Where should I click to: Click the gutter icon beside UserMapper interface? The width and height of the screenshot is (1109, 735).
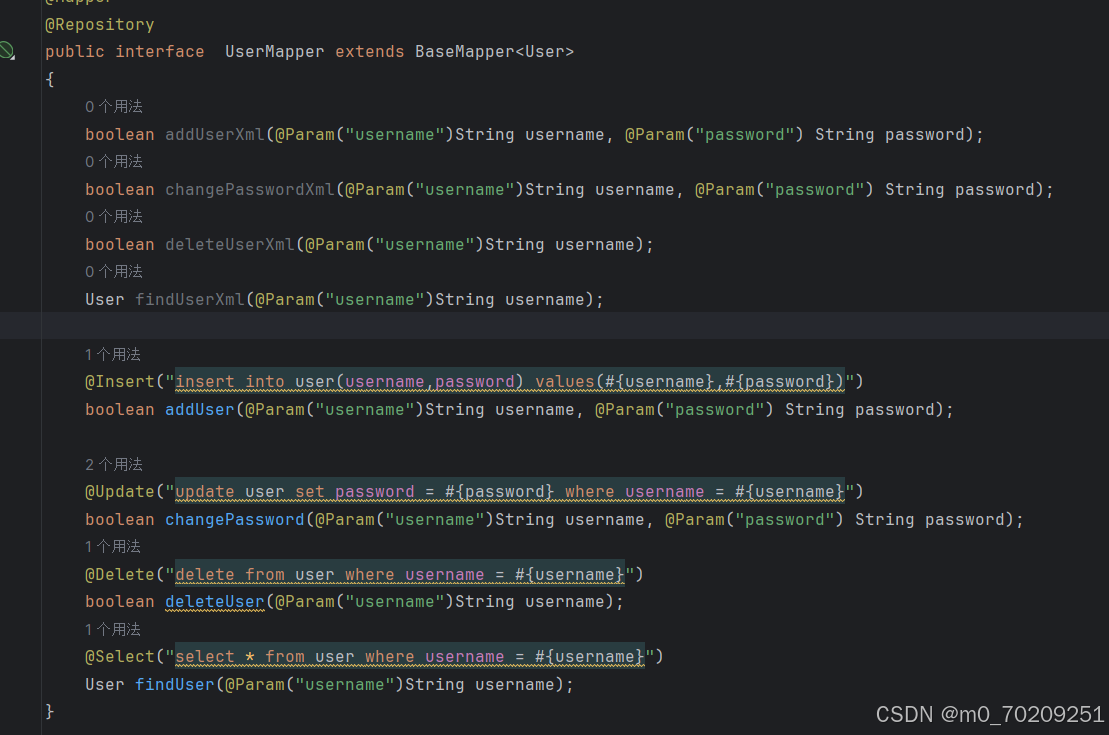pyautogui.click(x=7, y=51)
